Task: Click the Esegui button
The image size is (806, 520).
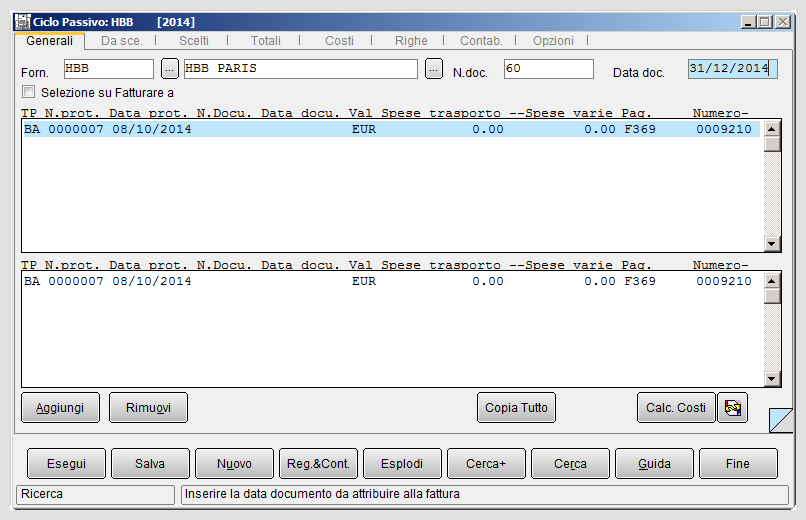Action: (66, 464)
